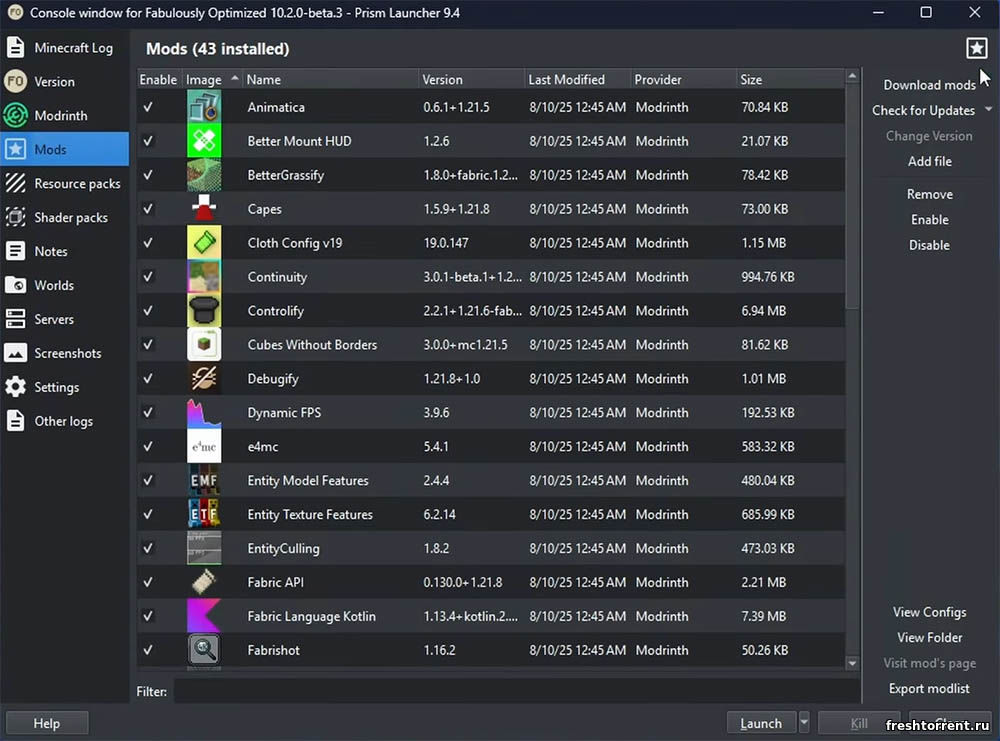Image resolution: width=1000 pixels, height=741 pixels.
Task: Focus the Filter text field
Action: pos(516,690)
